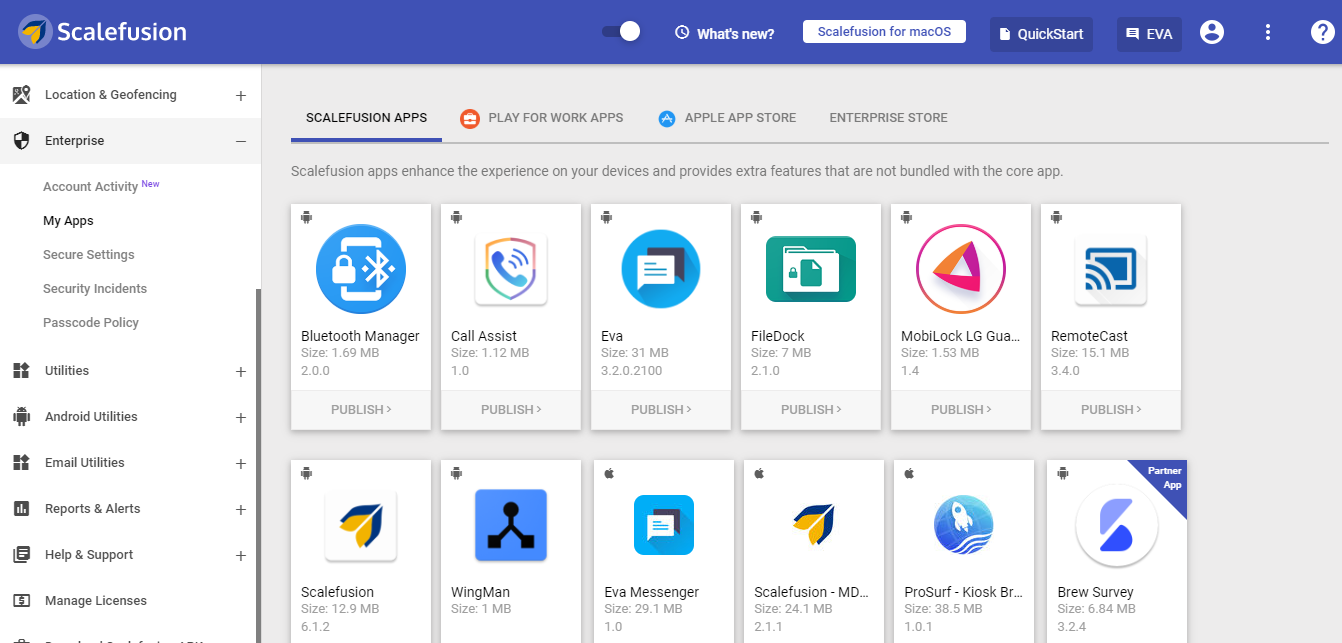Open the user account profile icon

point(1212,33)
